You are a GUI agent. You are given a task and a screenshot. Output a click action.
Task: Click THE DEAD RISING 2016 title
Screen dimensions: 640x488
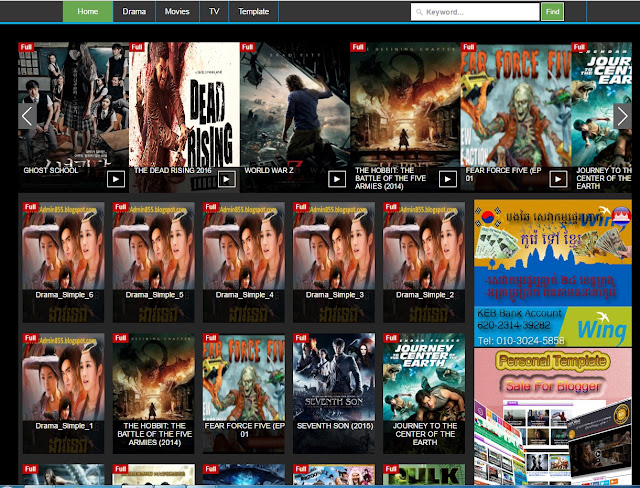pyautogui.click(x=173, y=170)
